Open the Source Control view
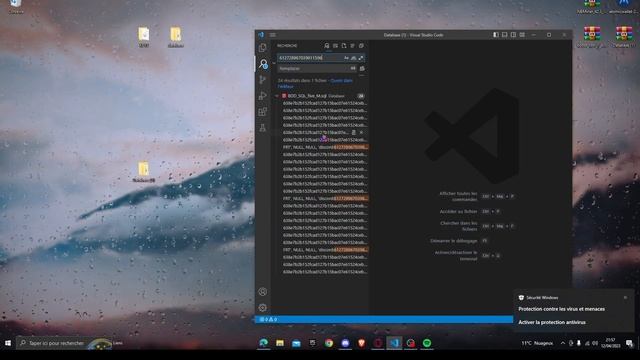 (x=263, y=80)
